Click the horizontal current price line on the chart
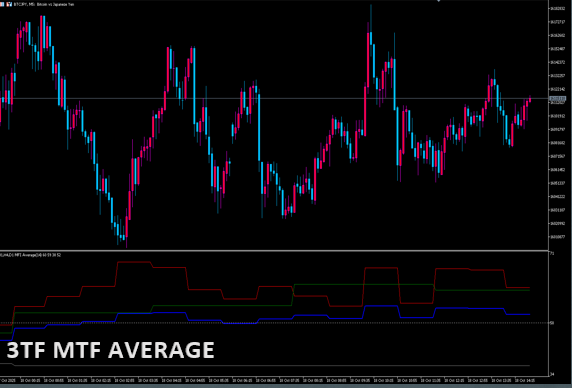Image resolution: width=572 pixels, height=388 pixels. point(274,98)
